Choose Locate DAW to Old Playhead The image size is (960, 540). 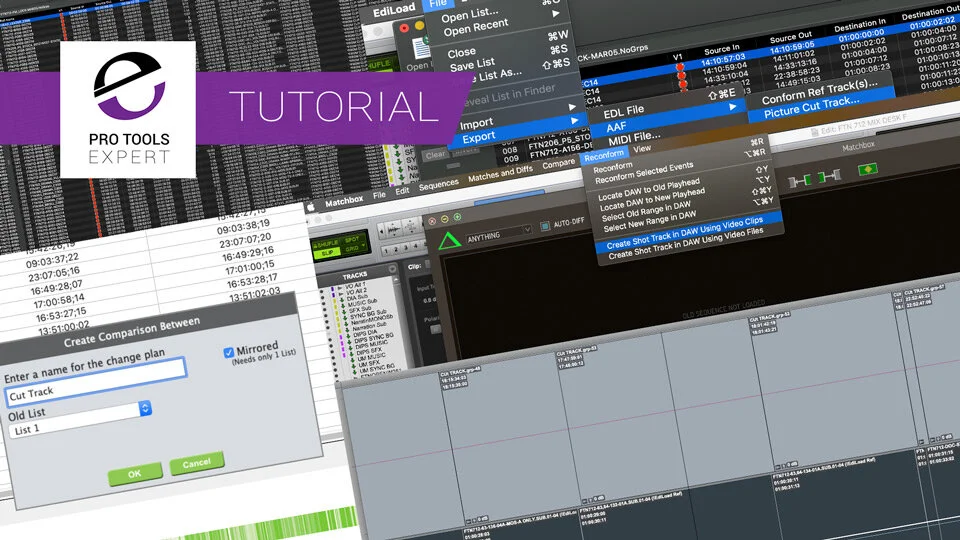[648, 189]
